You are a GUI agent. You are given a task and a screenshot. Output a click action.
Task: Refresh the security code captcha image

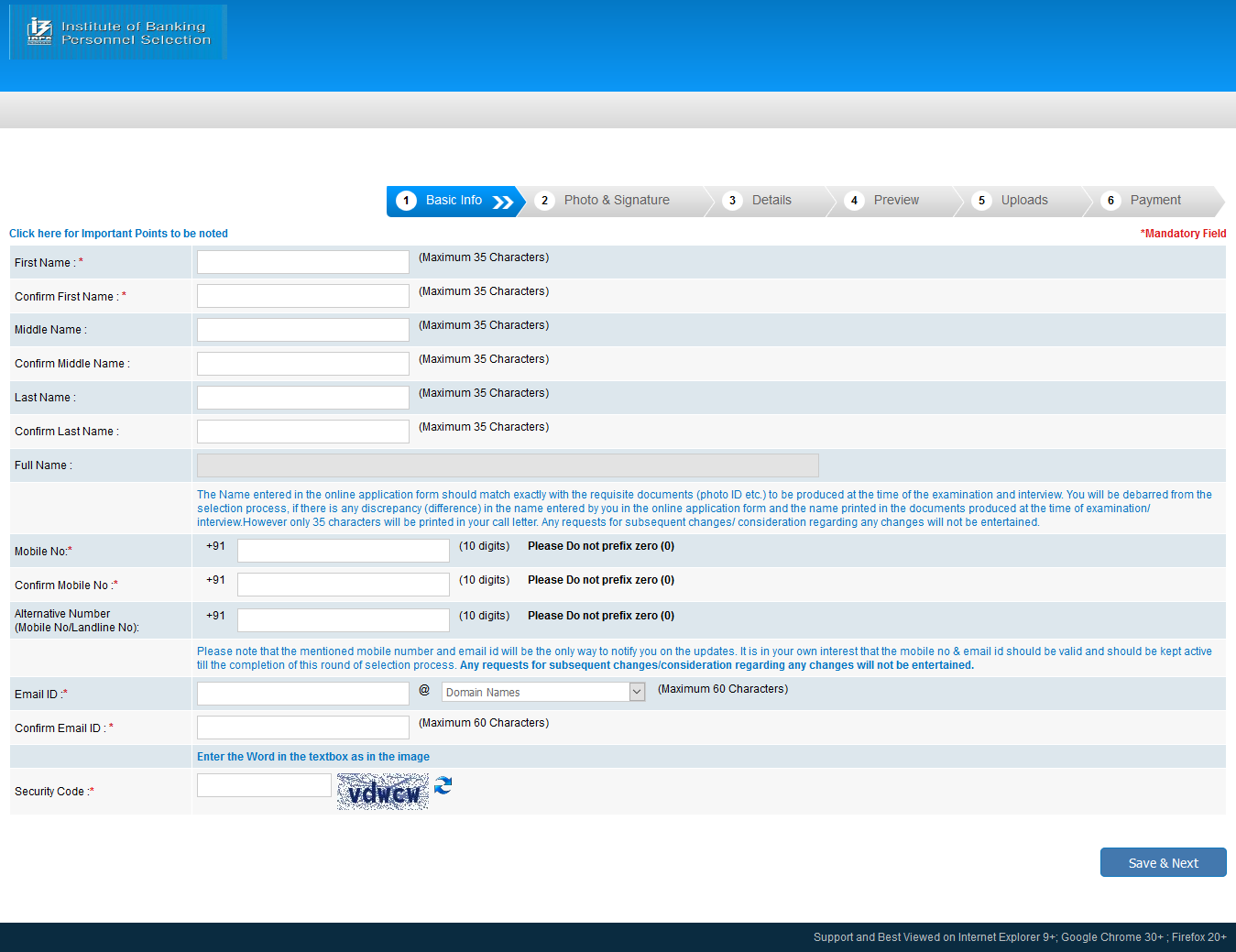(443, 786)
